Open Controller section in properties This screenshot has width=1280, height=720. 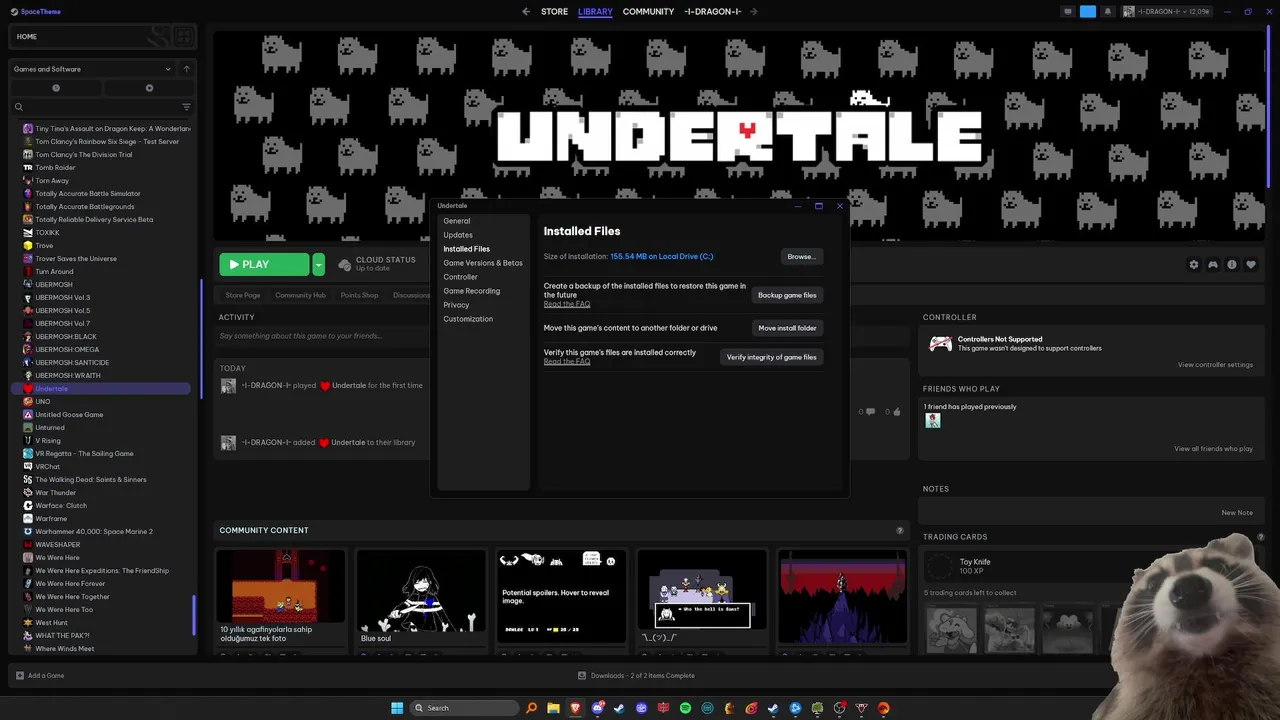click(x=461, y=277)
